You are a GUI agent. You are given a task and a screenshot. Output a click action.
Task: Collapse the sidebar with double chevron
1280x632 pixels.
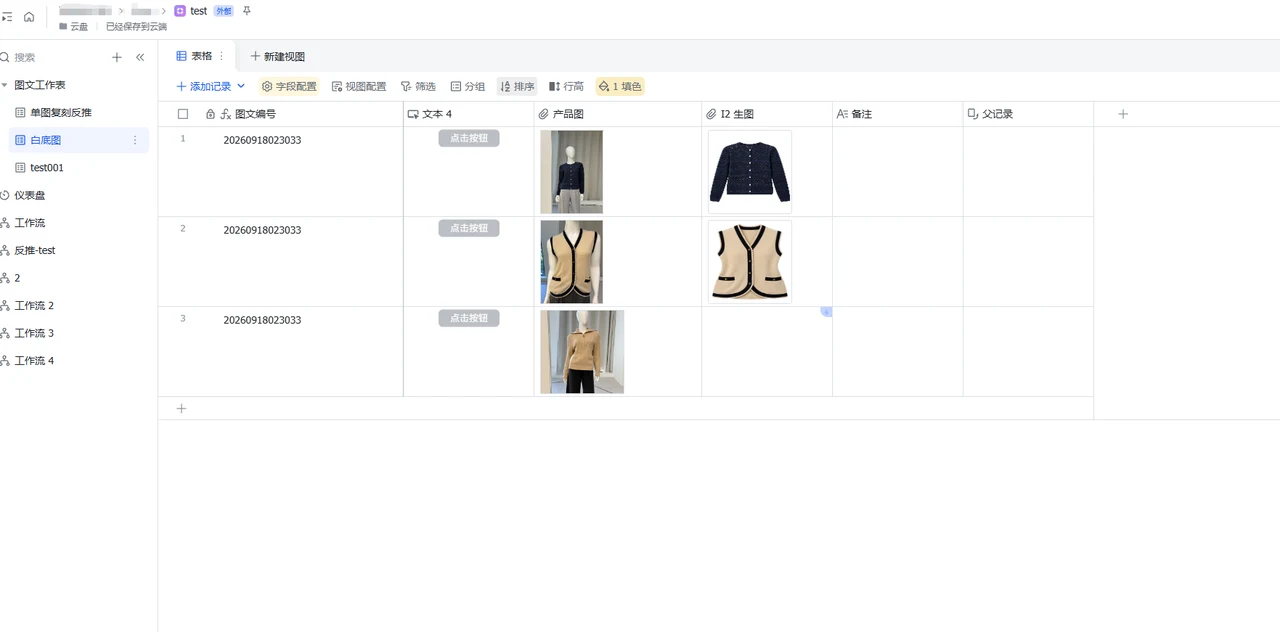140,58
